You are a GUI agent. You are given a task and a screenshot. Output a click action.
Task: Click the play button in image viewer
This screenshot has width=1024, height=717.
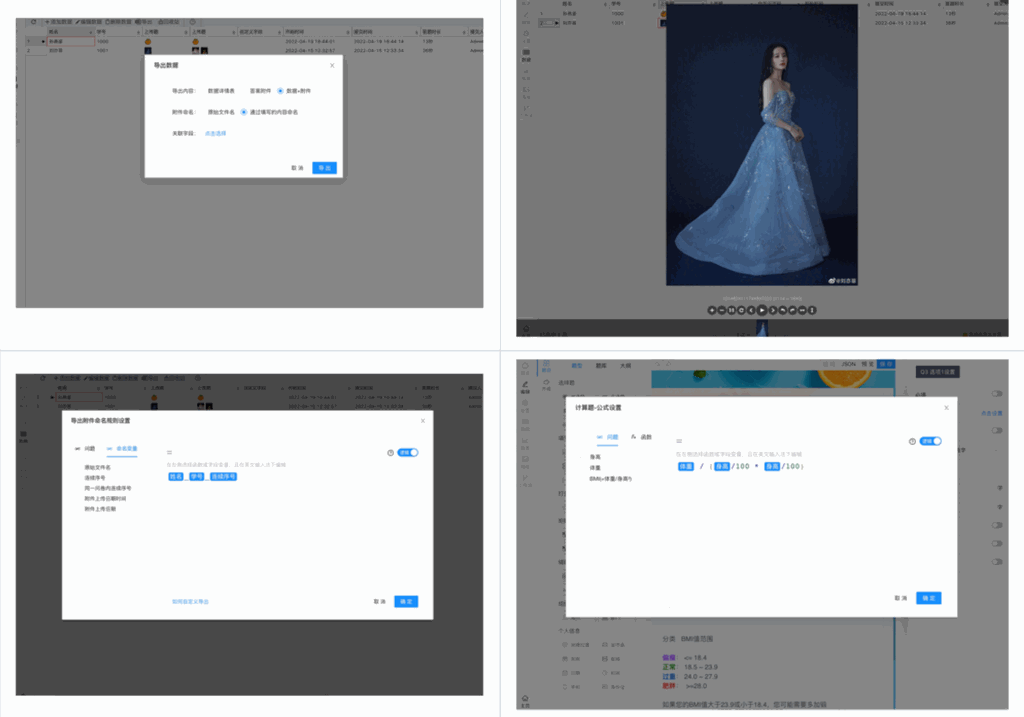(762, 310)
